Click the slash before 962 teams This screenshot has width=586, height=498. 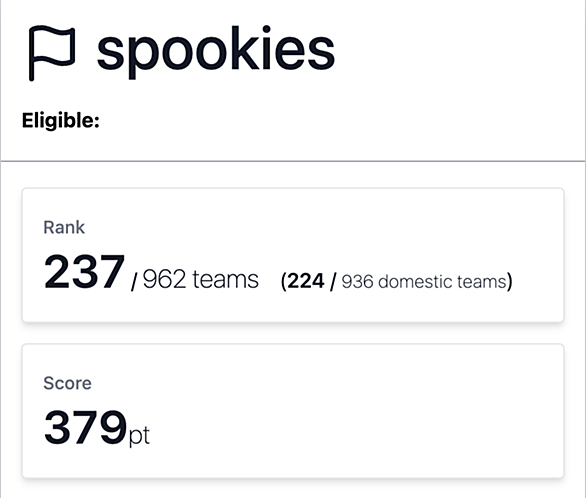134,282
